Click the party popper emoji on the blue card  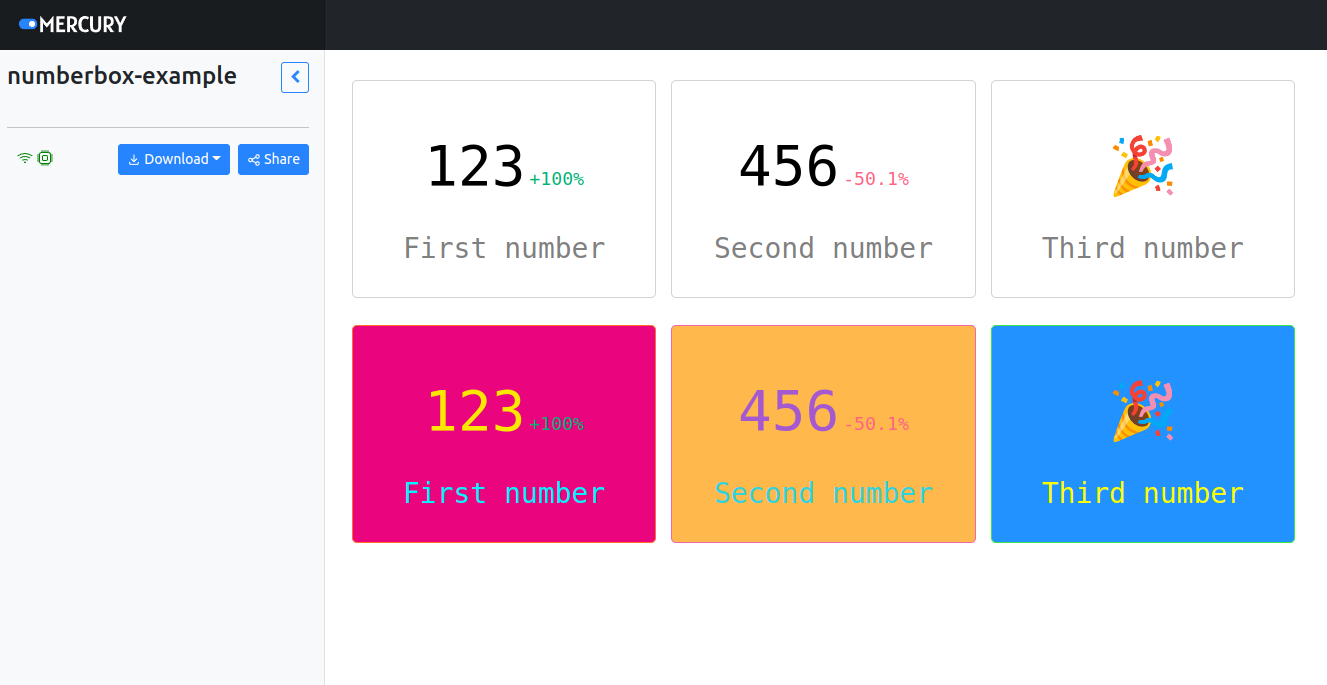[x=1143, y=410]
